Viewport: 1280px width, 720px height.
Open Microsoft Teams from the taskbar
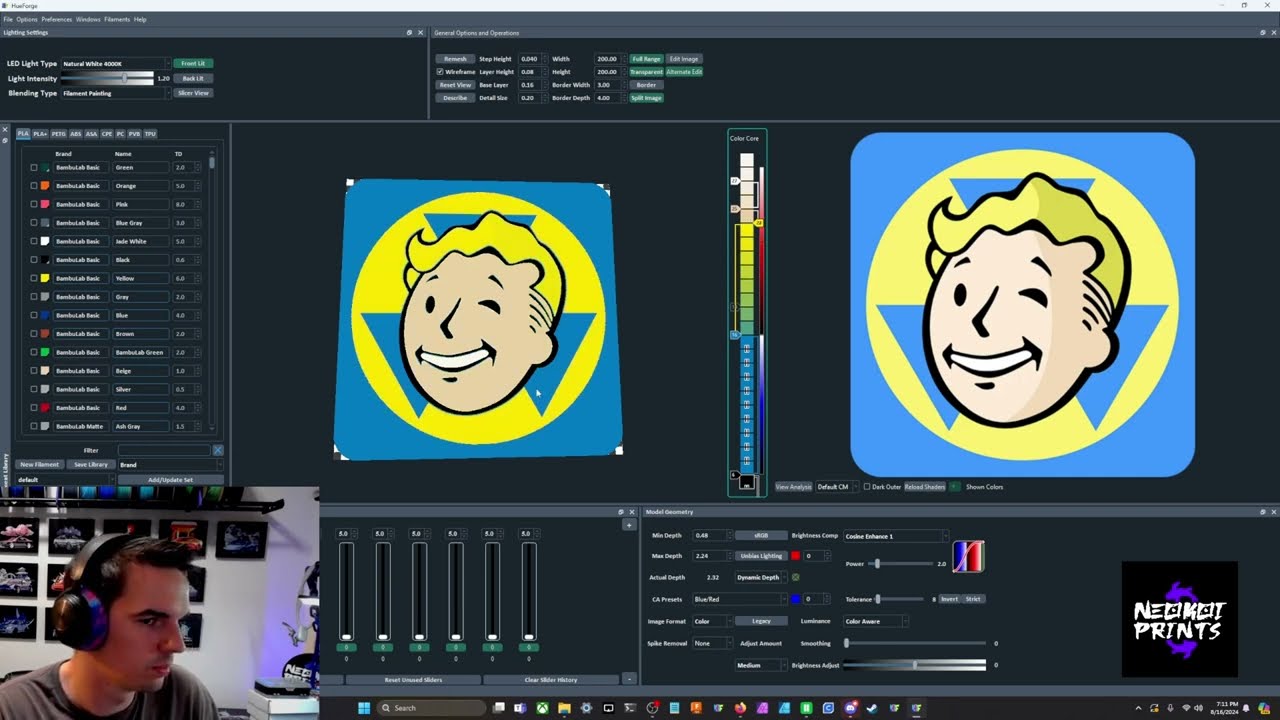pyautogui.click(x=521, y=708)
